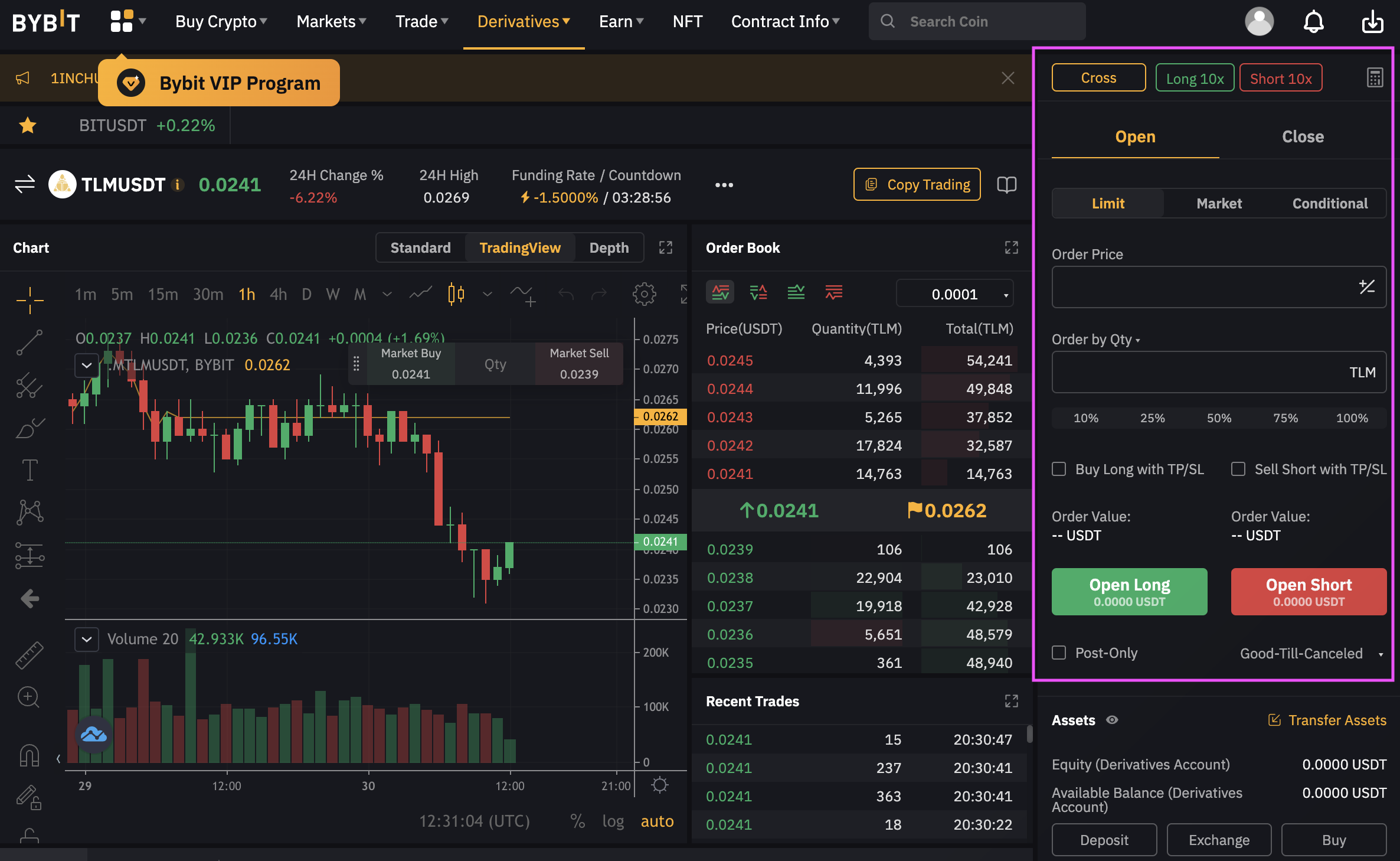Open the Markets menu
The image size is (1400, 861).
pos(331,22)
